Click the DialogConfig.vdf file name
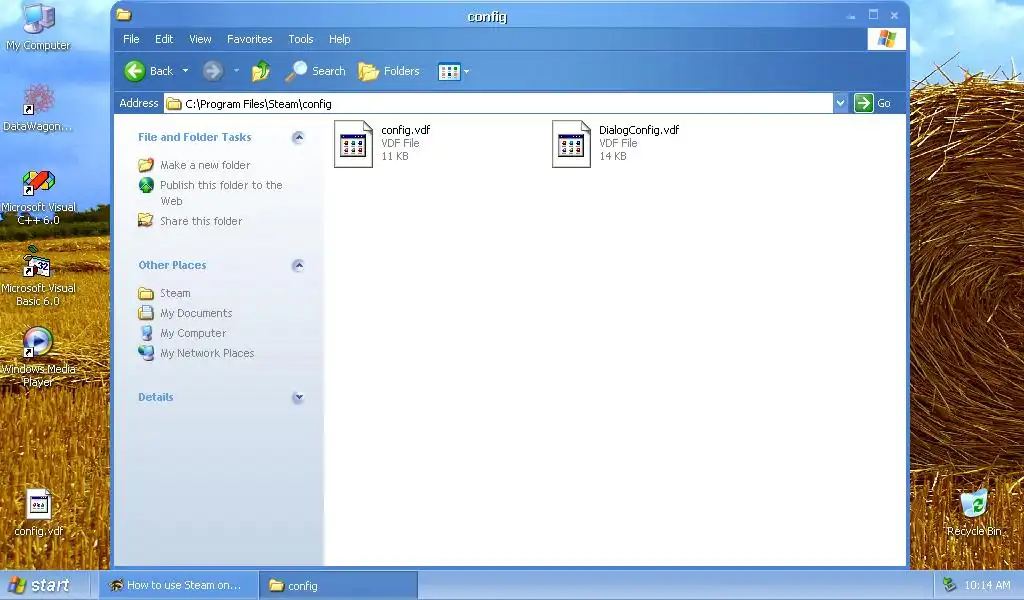 [x=639, y=130]
